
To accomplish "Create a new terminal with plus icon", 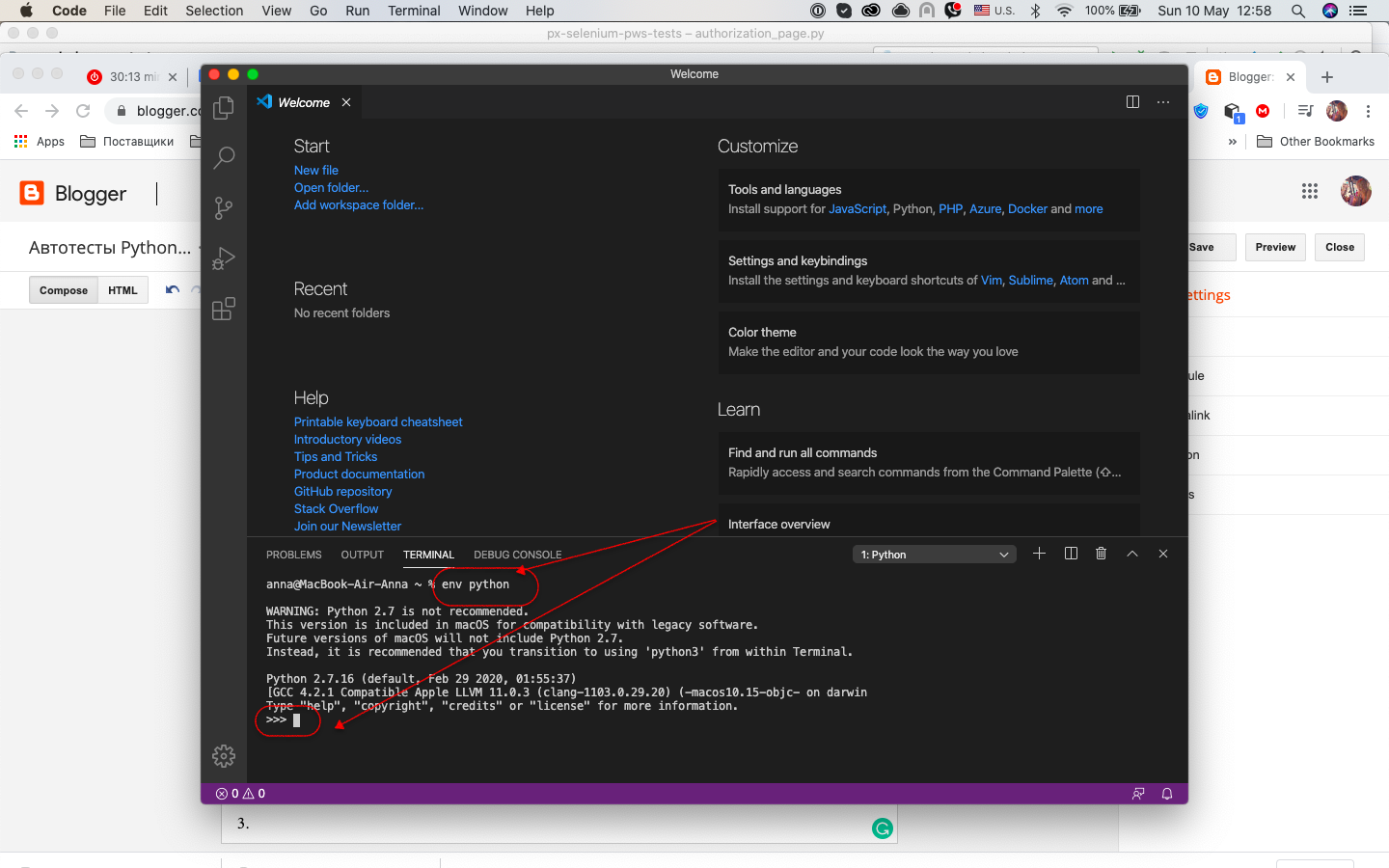I will pyautogui.click(x=1039, y=554).
